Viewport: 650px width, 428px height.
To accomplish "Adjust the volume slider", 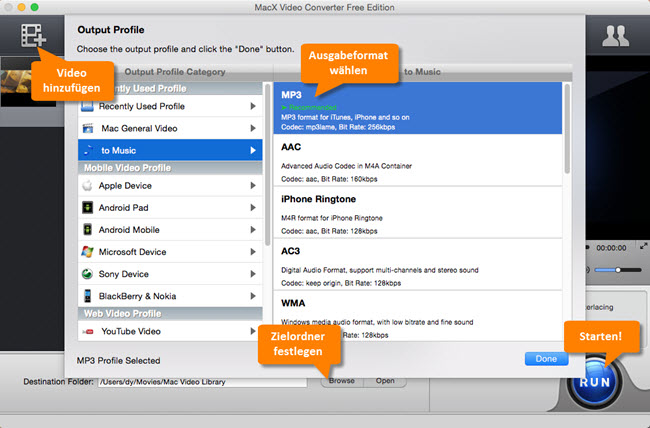I will [618, 270].
